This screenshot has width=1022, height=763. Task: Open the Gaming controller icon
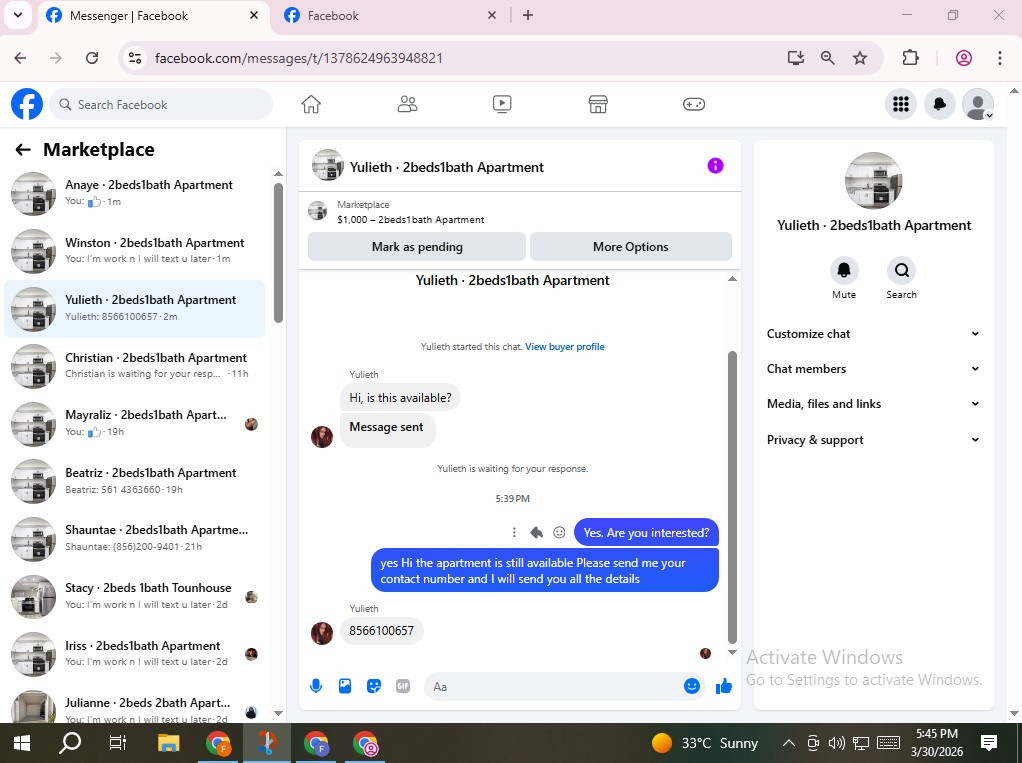click(694, 104)
